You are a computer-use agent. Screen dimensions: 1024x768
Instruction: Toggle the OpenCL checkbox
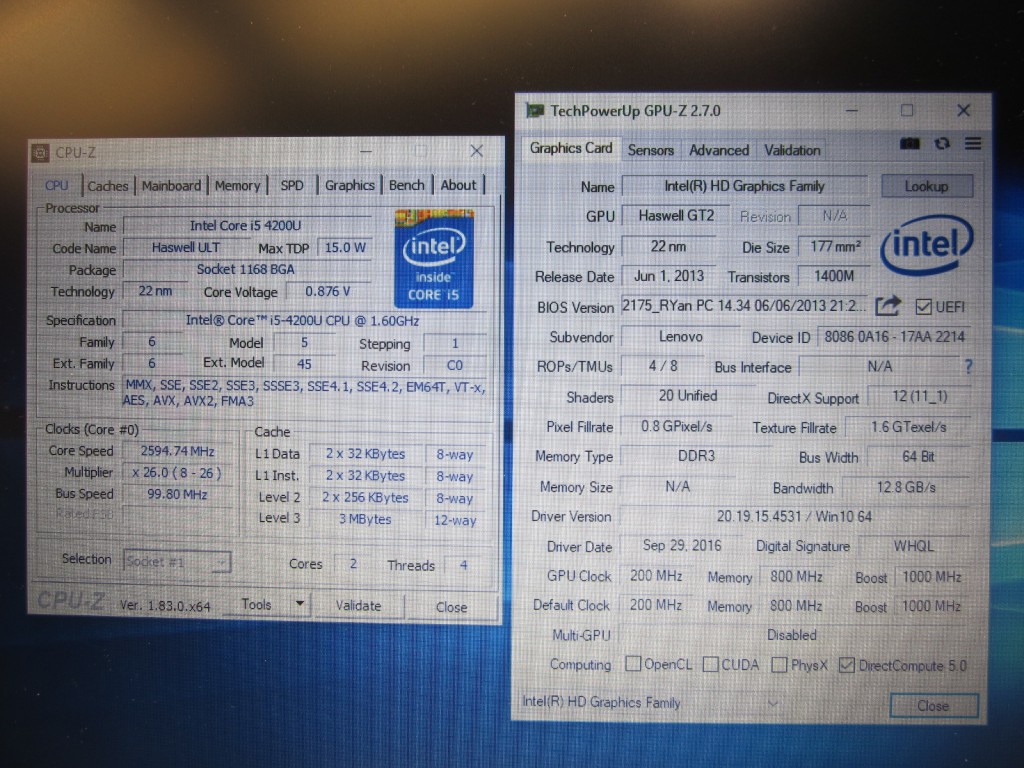pyautogui.click(x=633, y=664)
